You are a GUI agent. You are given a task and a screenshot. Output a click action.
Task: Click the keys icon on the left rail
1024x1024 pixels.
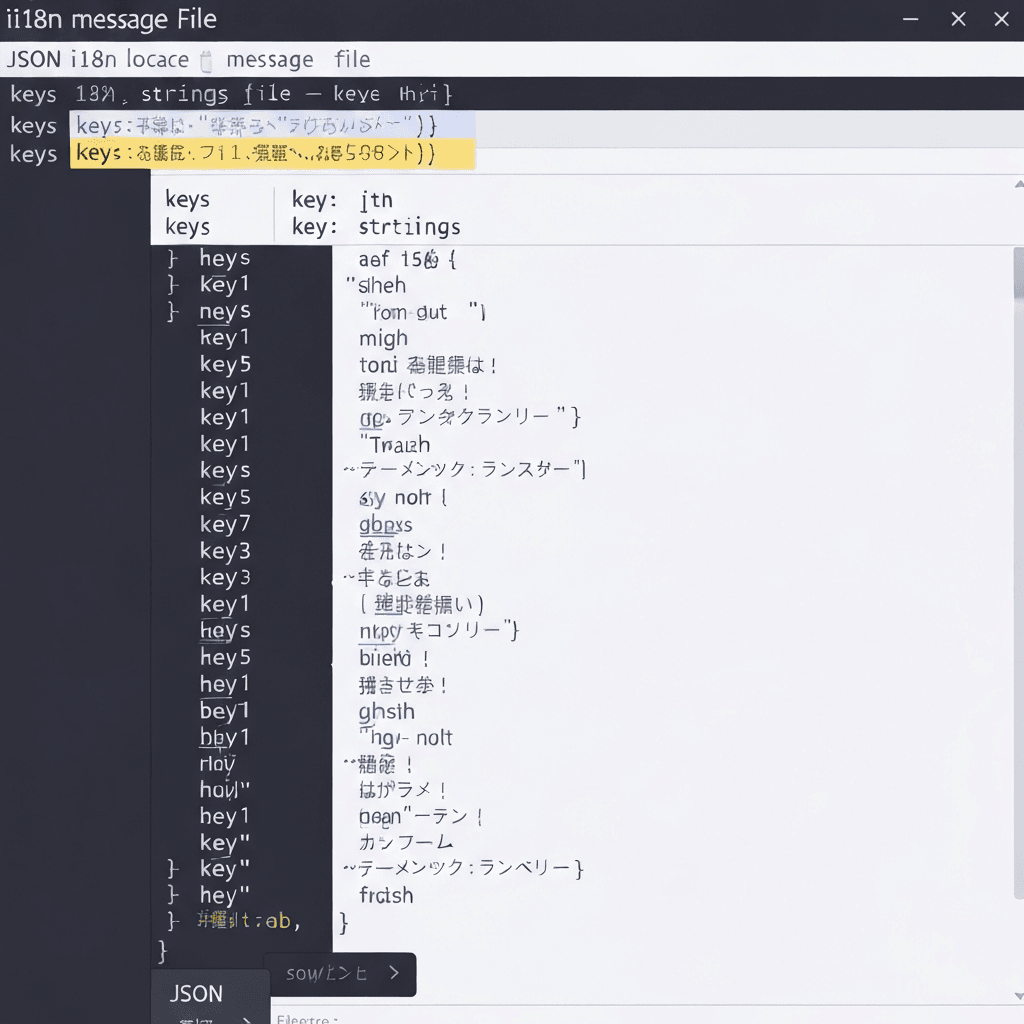click(x=33, y=94)
